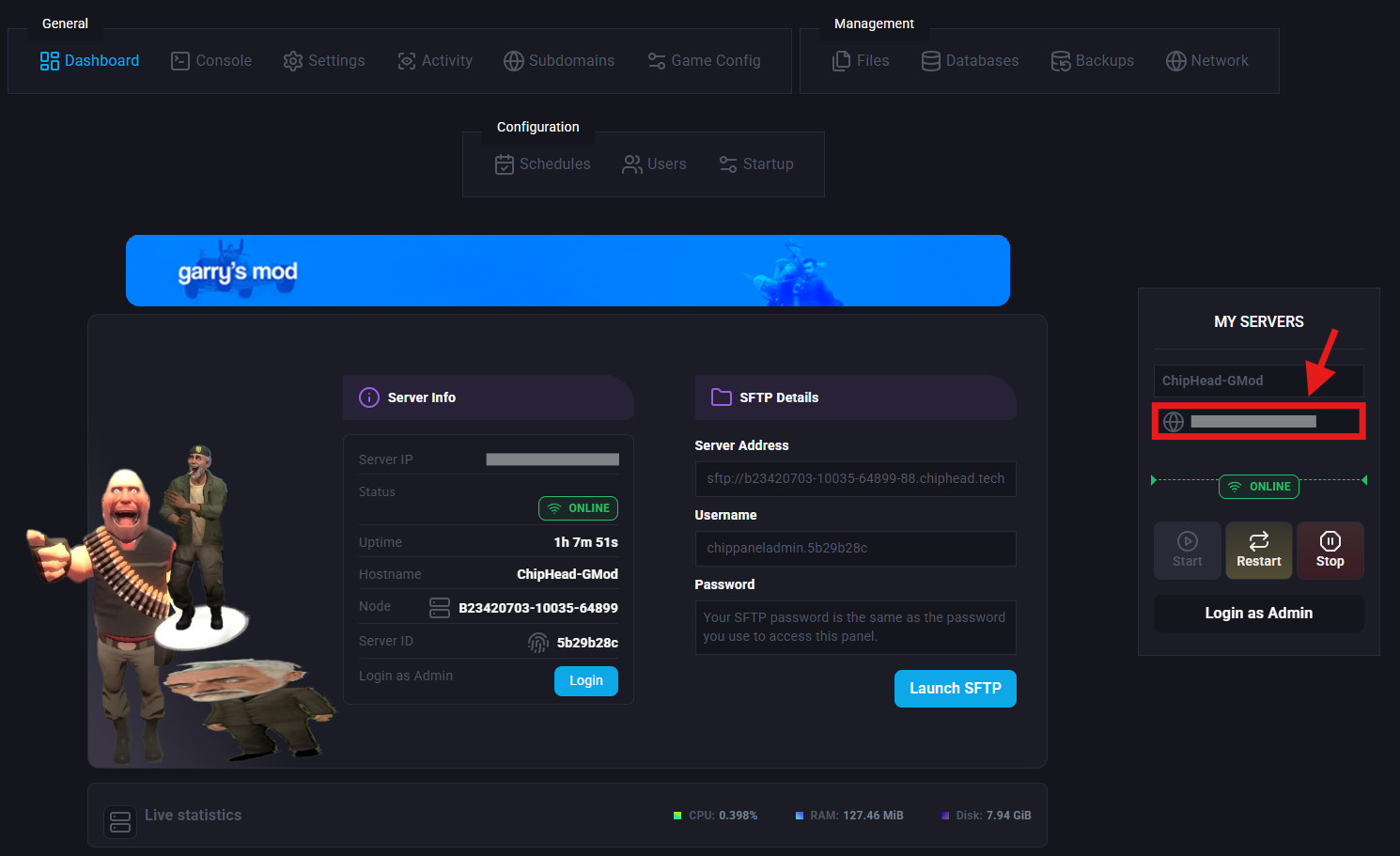Open the Game Config tab
This screenshot has height=856, width=1400.
704,61
